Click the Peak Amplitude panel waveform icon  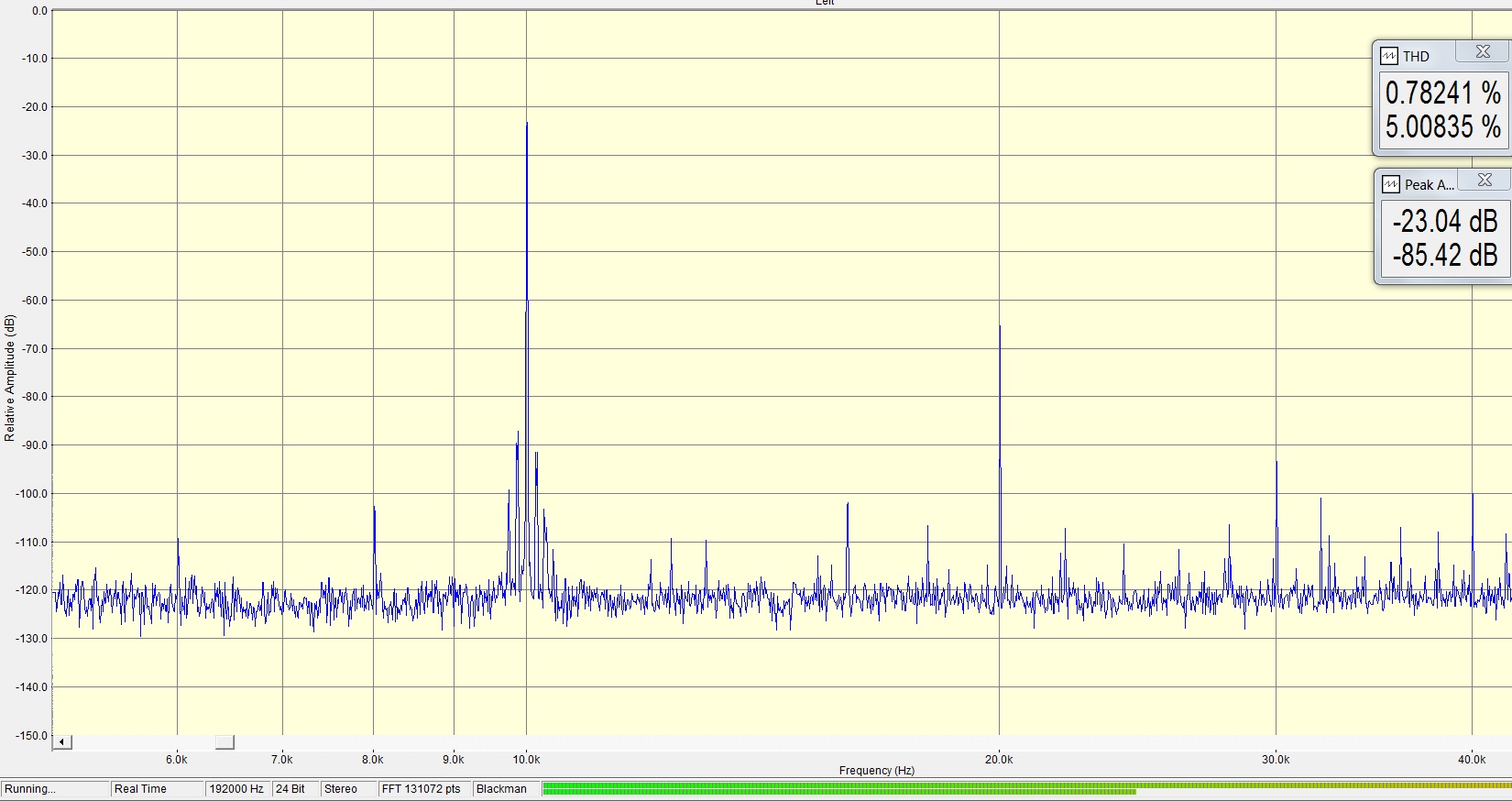(x=1391, y=184)
